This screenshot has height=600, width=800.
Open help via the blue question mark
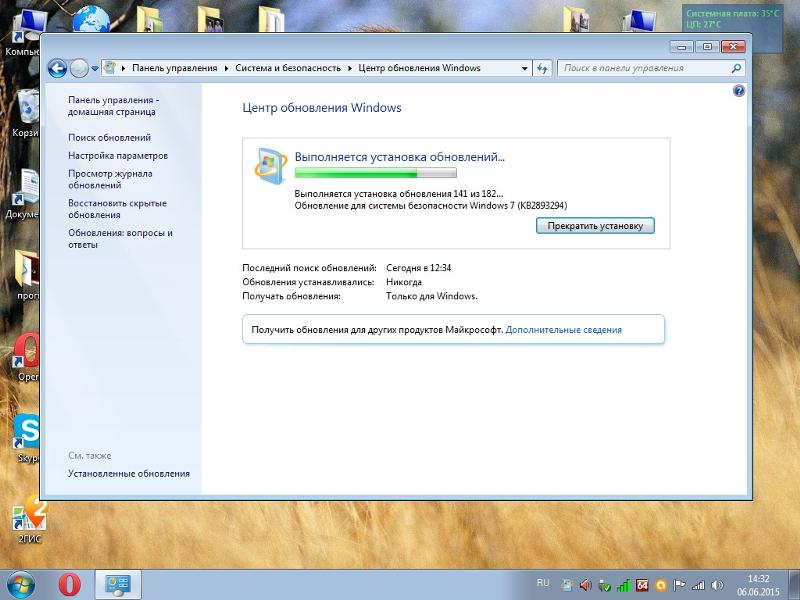(x=739, y=91)
